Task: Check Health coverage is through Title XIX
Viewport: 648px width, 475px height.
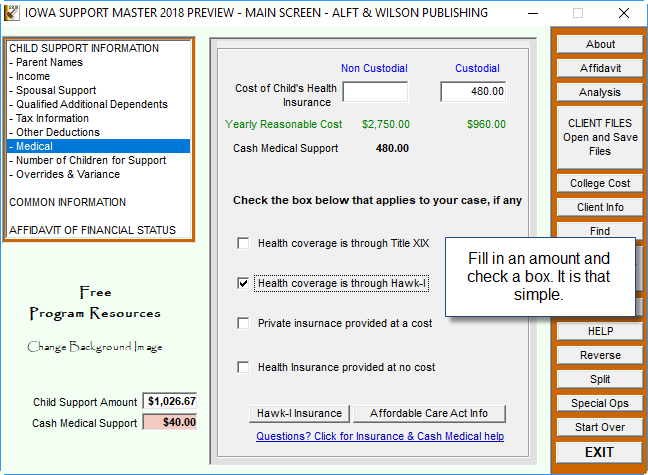Action: pyautogui.click(x=243, y=243)
